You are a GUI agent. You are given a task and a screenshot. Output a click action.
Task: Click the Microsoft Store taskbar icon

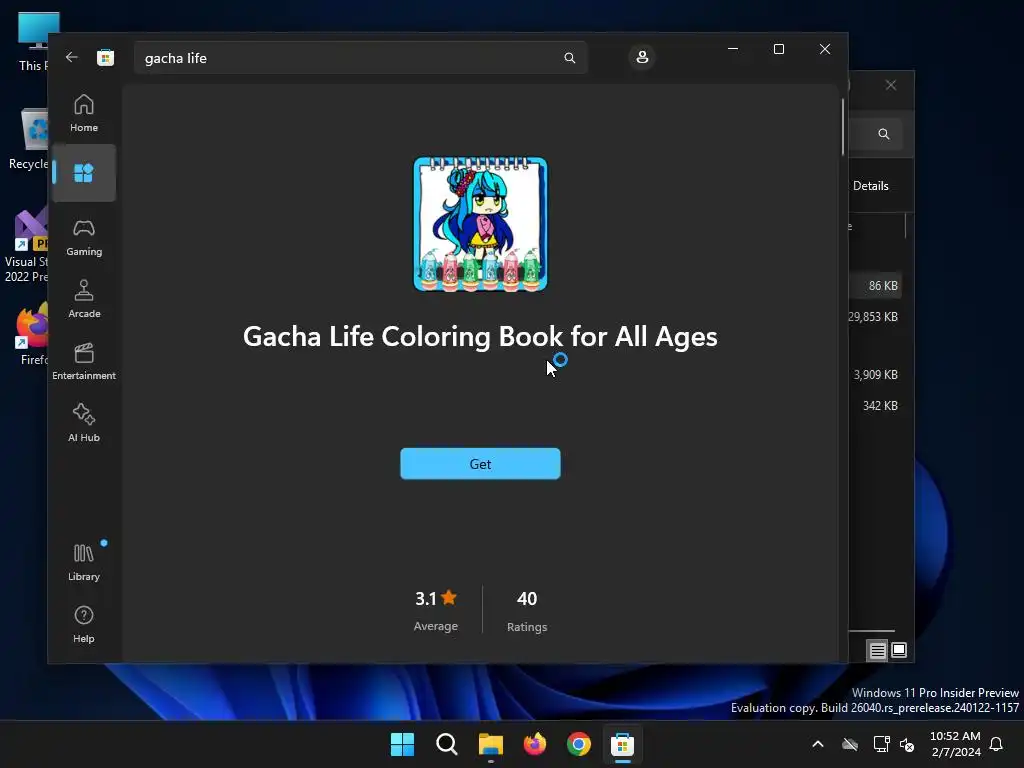pos(622,744)
